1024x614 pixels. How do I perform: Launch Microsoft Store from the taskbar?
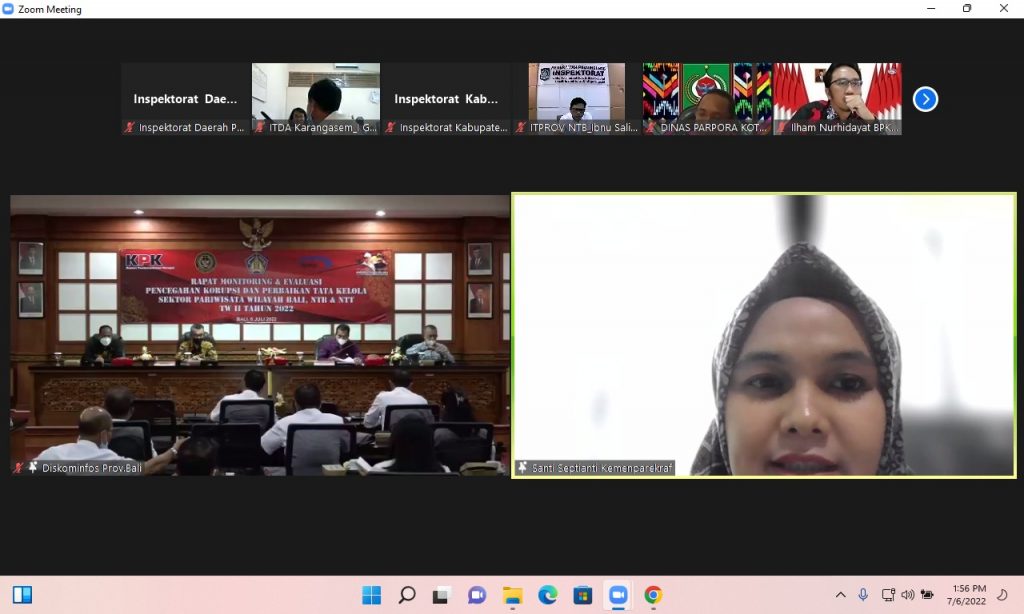(x=582, y=595)
